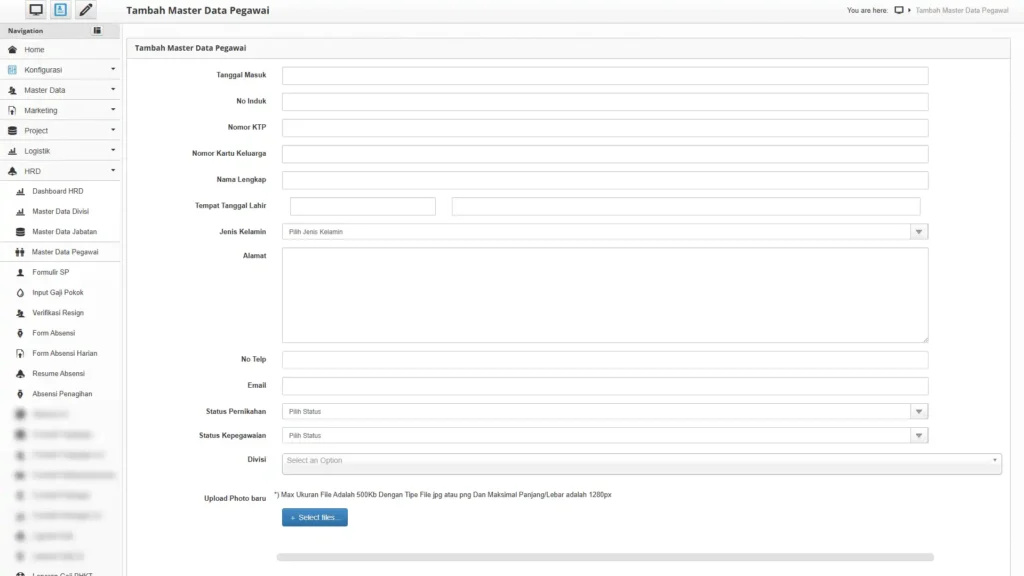This screenshot has height=576, width=1024.
Task: Click the Tambah Master Data Pegawai breadcrumb
Action: [961, 10]
